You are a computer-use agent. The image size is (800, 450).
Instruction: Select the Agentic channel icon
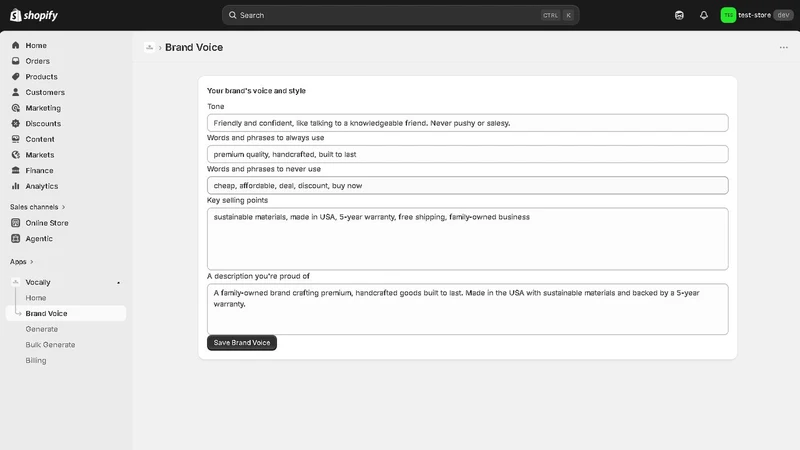[15, 239]
